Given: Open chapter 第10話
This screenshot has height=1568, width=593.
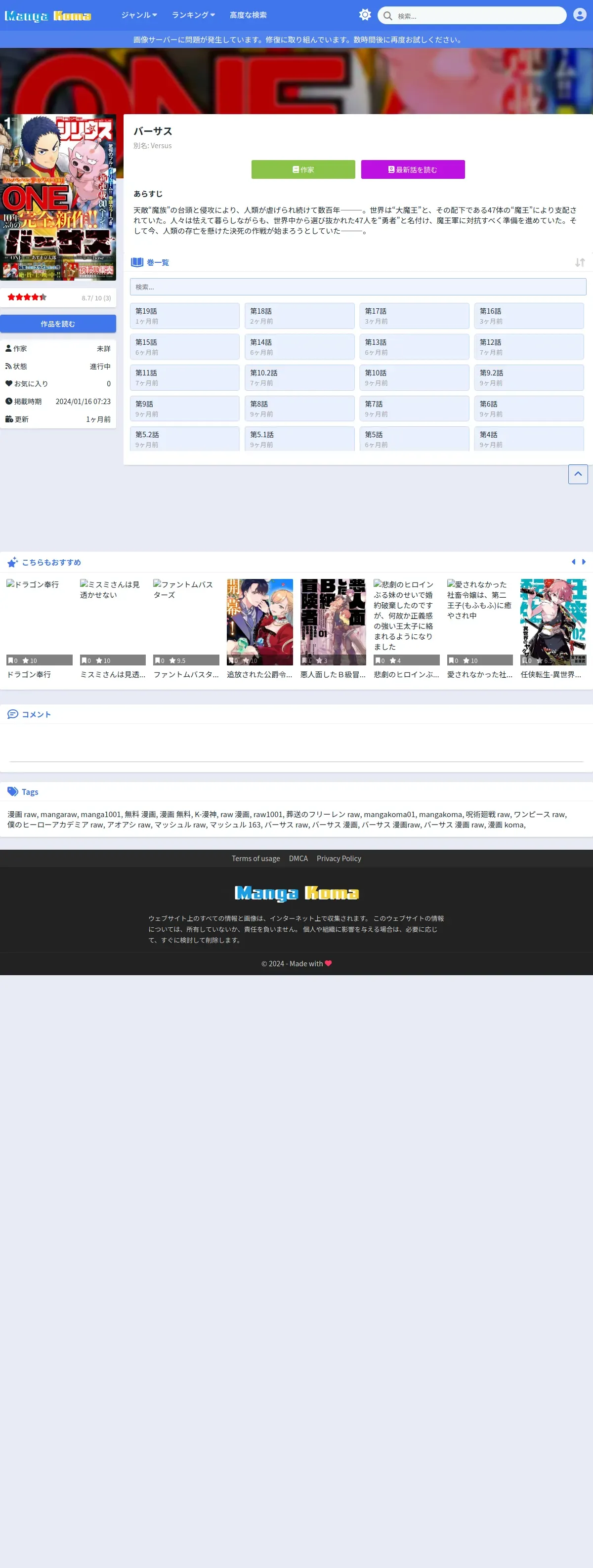Looking at the screenshot, I should 414,377.
